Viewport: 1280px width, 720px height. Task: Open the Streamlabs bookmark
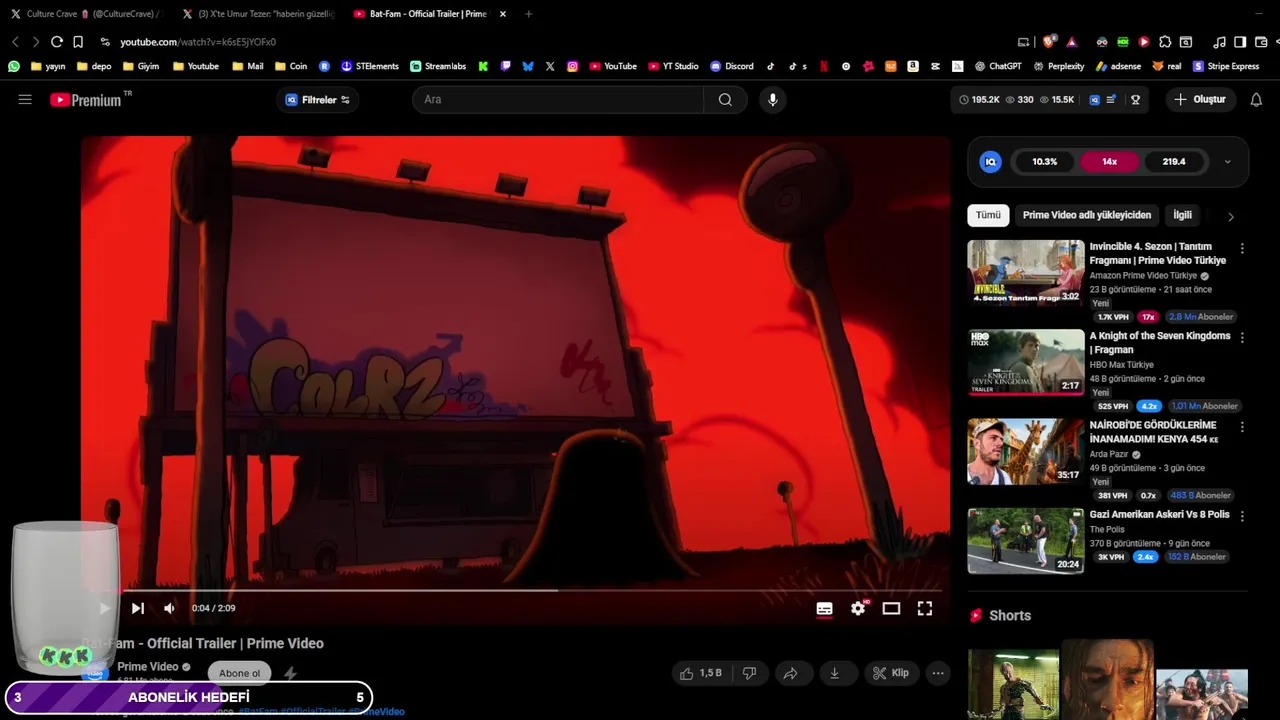(x=438, y=66)
